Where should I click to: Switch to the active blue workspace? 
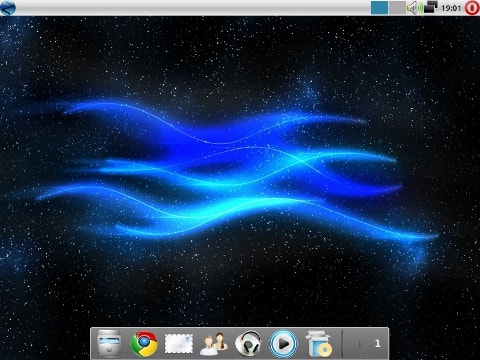[379, 7]
